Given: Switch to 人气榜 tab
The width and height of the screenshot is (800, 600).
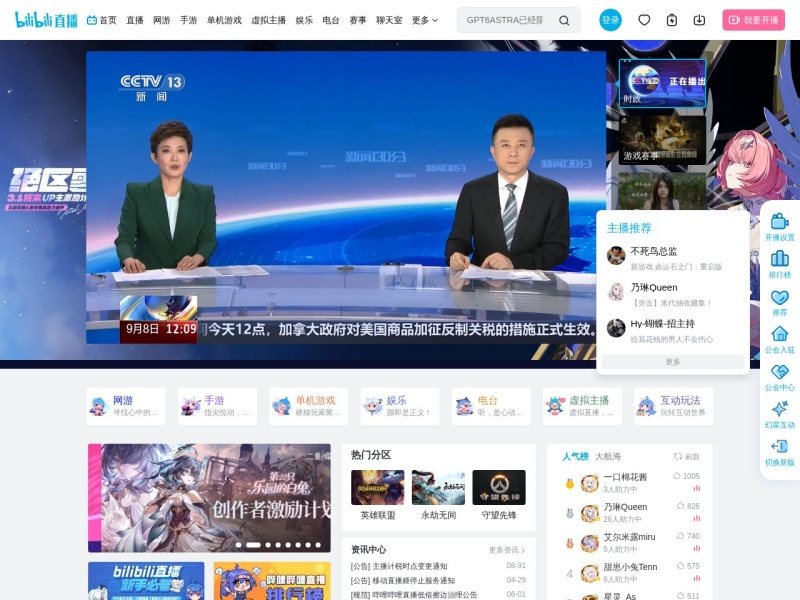Looking at the screenshot, I should 576,456.
